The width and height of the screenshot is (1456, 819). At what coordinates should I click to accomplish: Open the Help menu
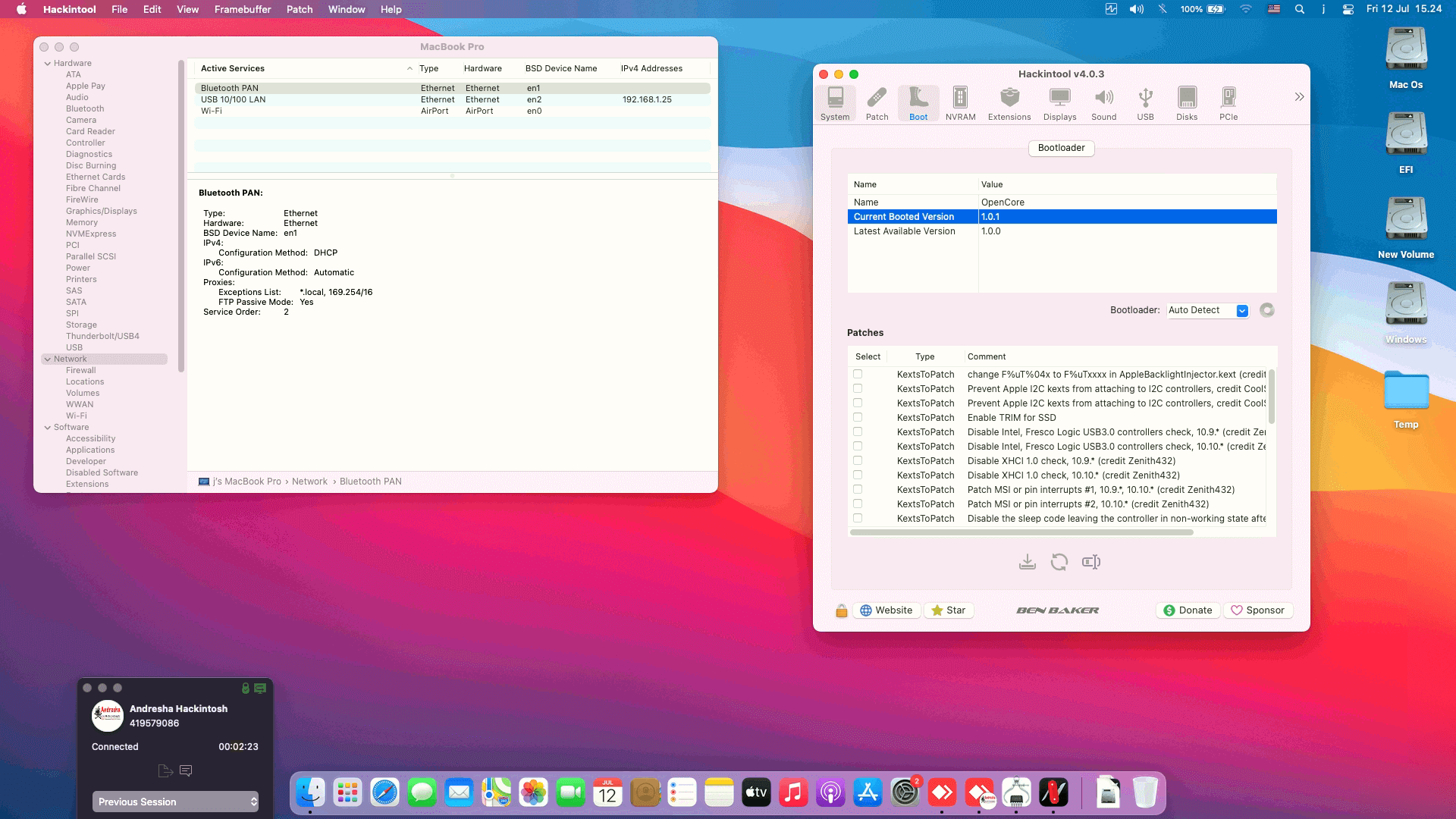pos(391,9)
